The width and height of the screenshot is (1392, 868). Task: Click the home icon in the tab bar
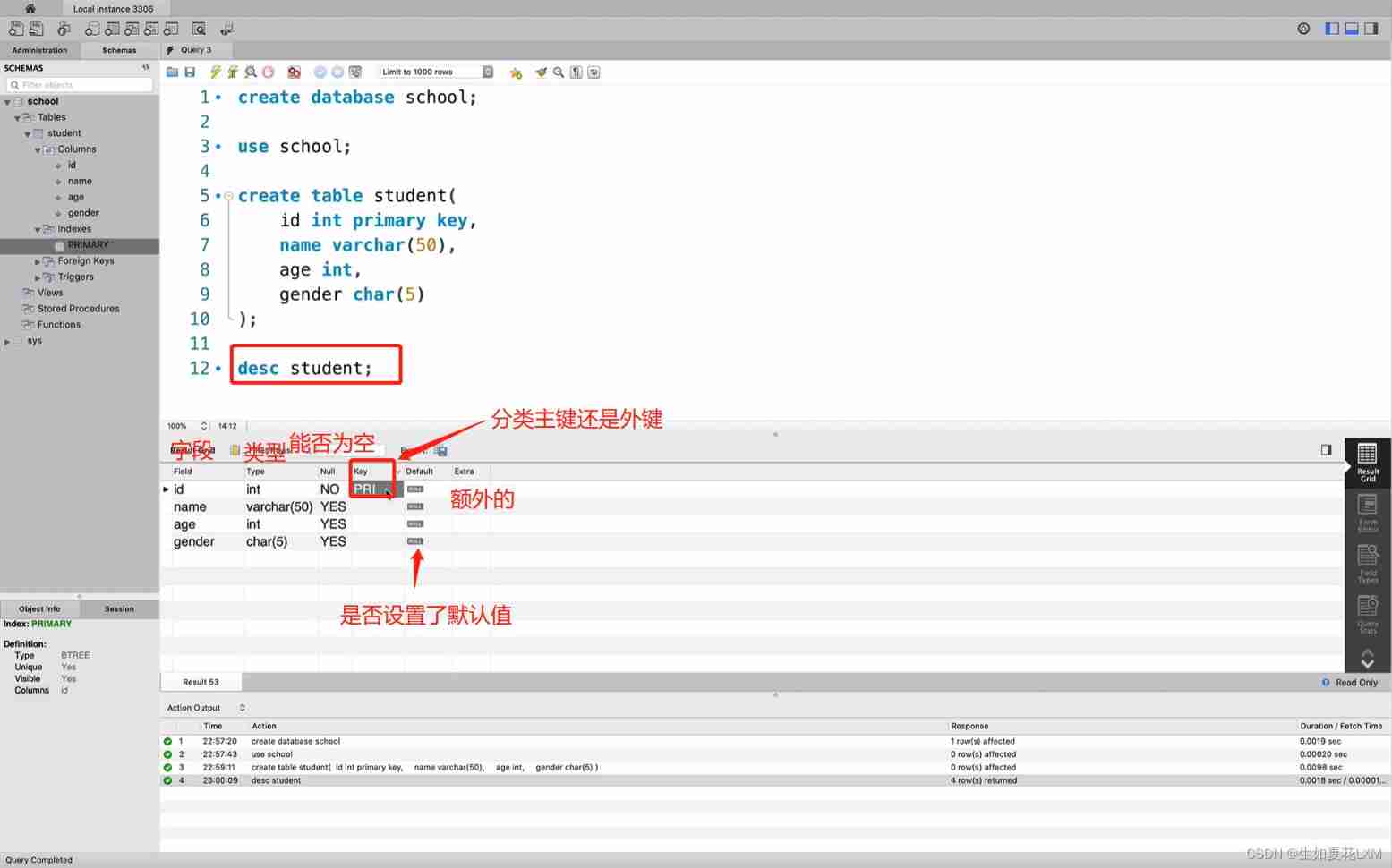click(30, 8)
